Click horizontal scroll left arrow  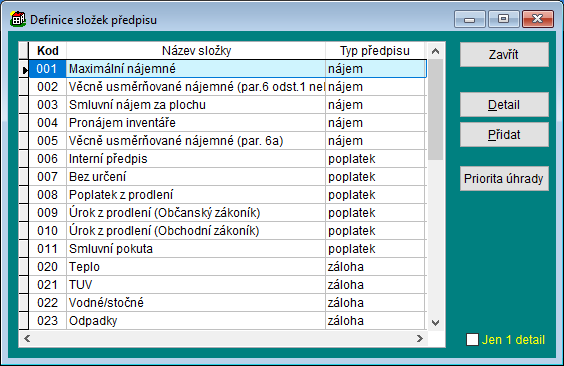coord(27,338)
